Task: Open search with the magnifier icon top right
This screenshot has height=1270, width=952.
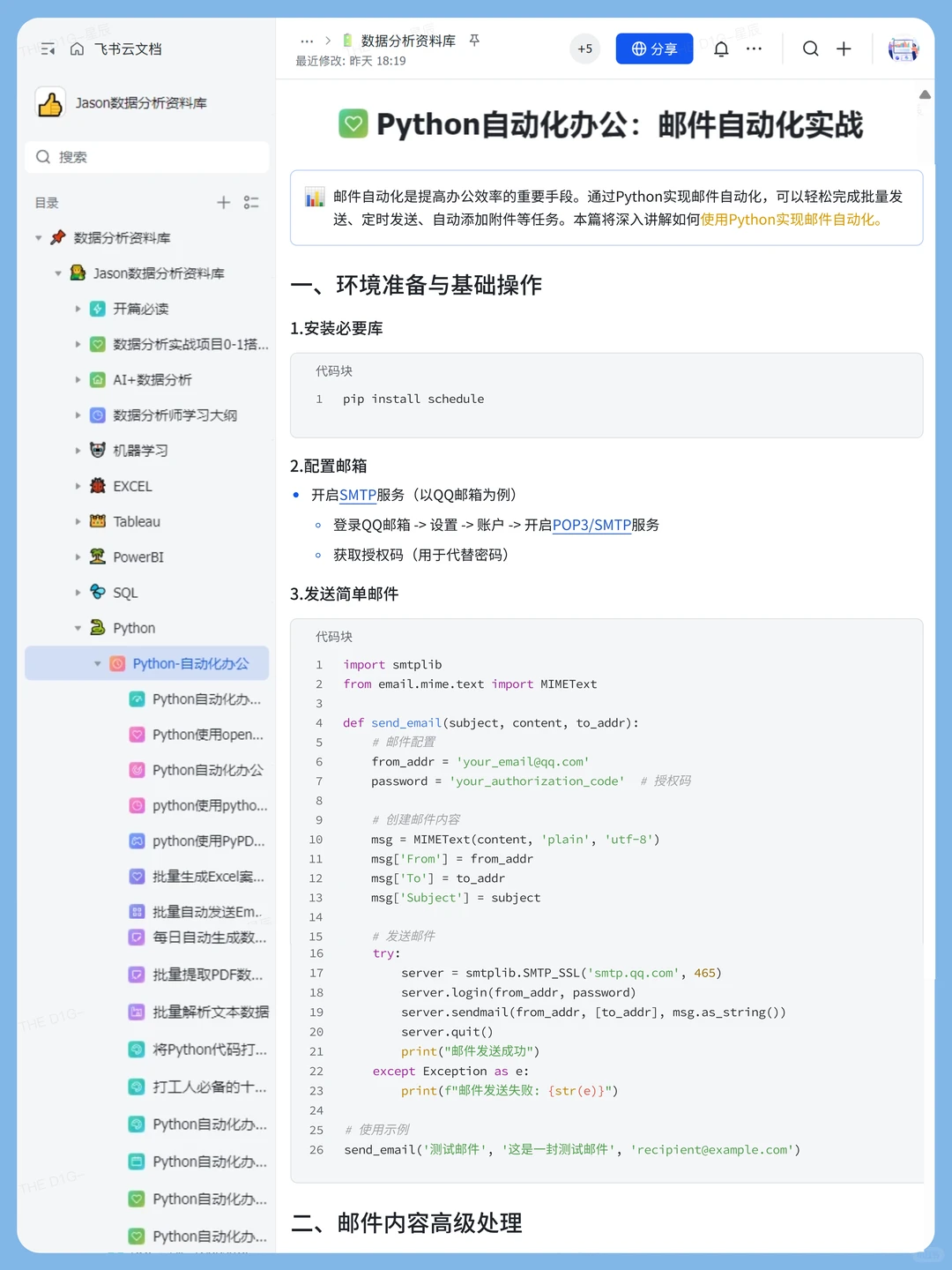Action: coord(810,49)
